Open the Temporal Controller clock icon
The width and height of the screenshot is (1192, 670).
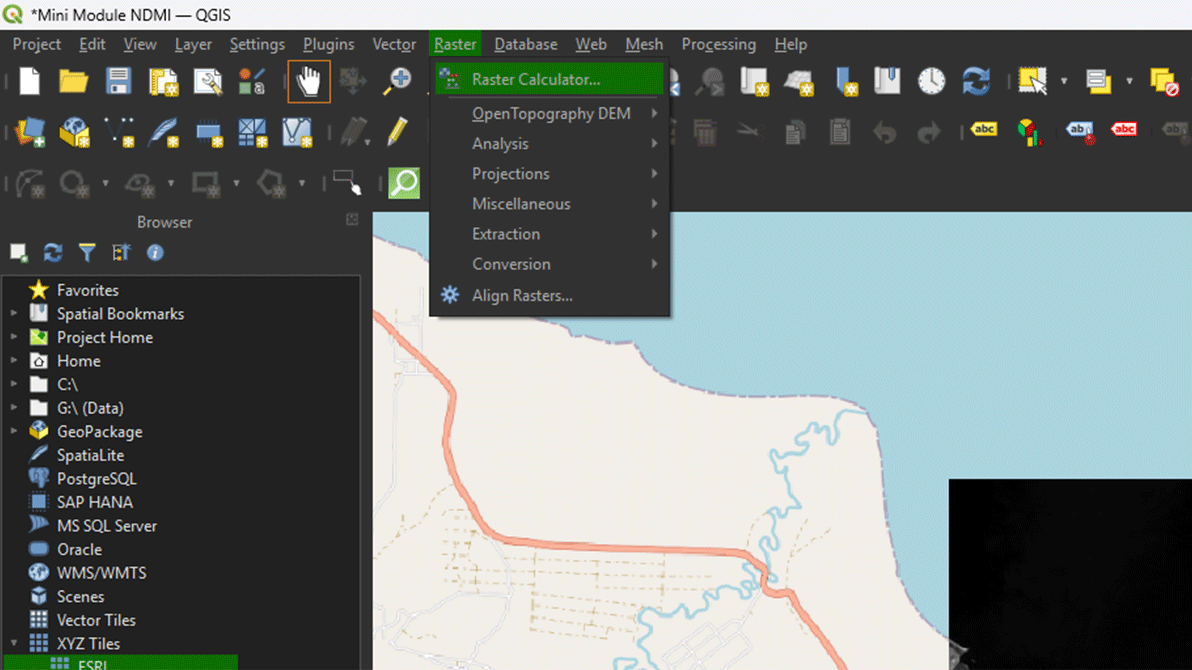(931, 82)
